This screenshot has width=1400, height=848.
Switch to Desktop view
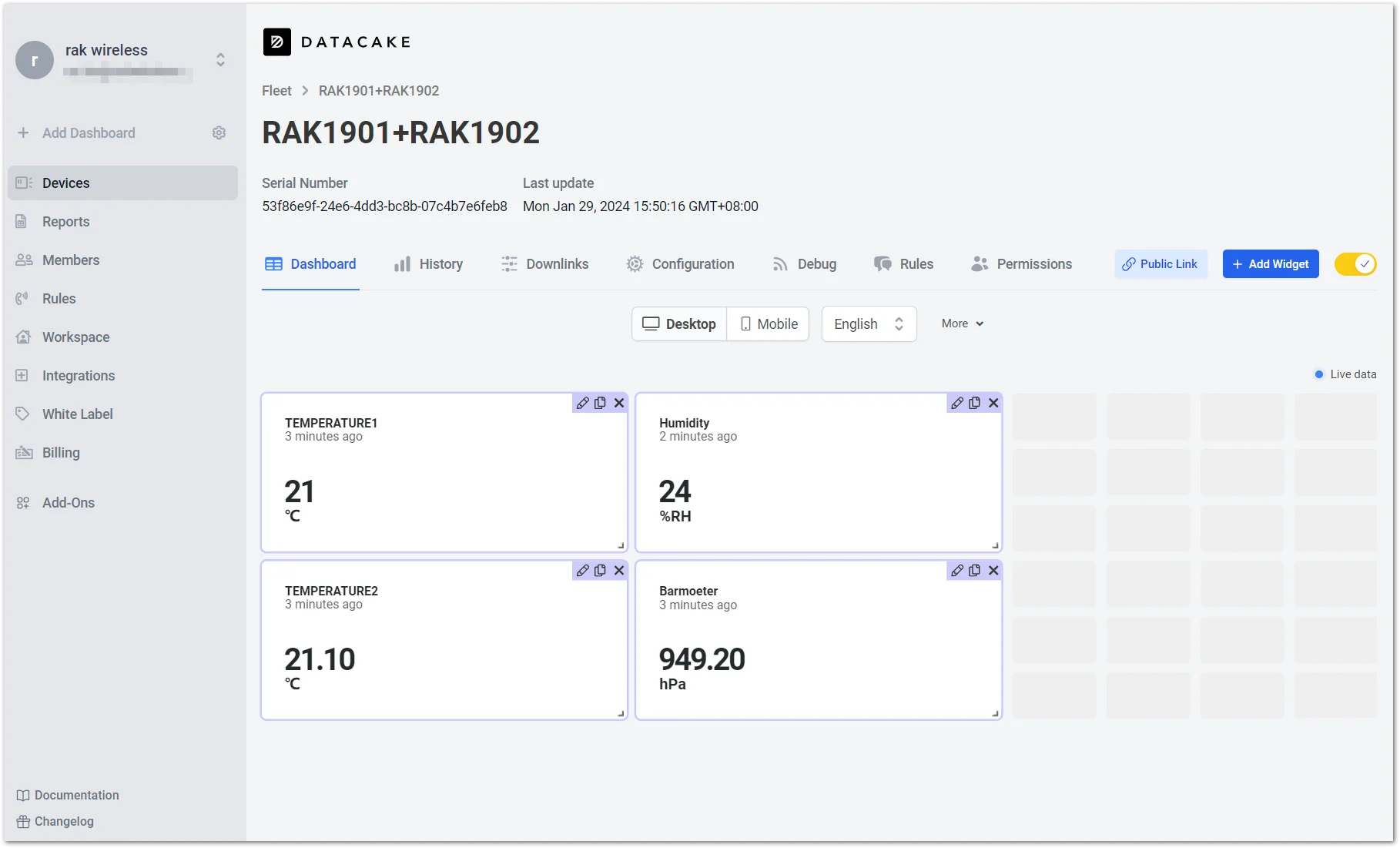click(x=679, y=324)
